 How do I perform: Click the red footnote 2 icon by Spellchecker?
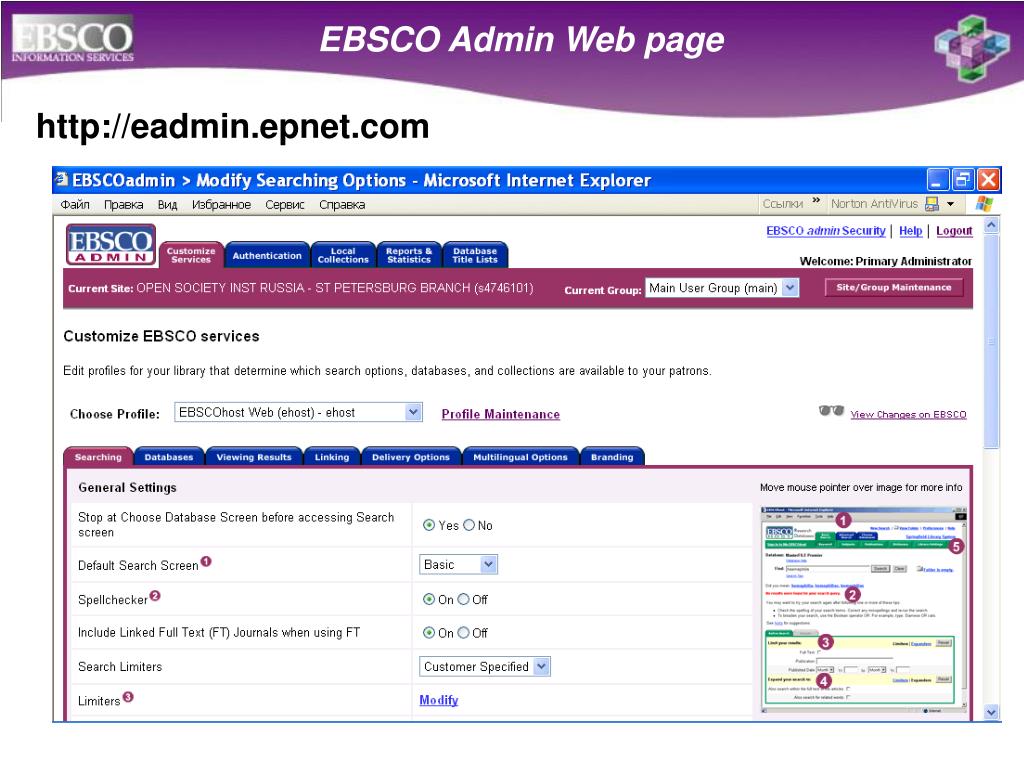coord(155,595)
